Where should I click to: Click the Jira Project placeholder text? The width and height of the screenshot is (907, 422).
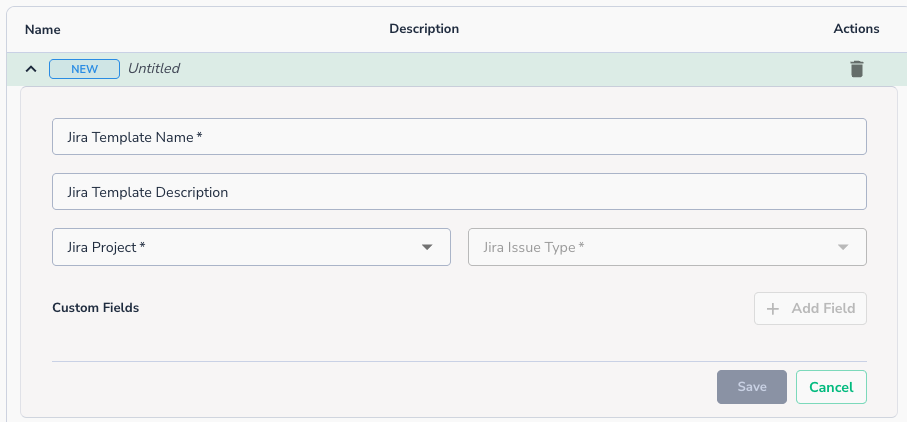[x=106, y=247]
